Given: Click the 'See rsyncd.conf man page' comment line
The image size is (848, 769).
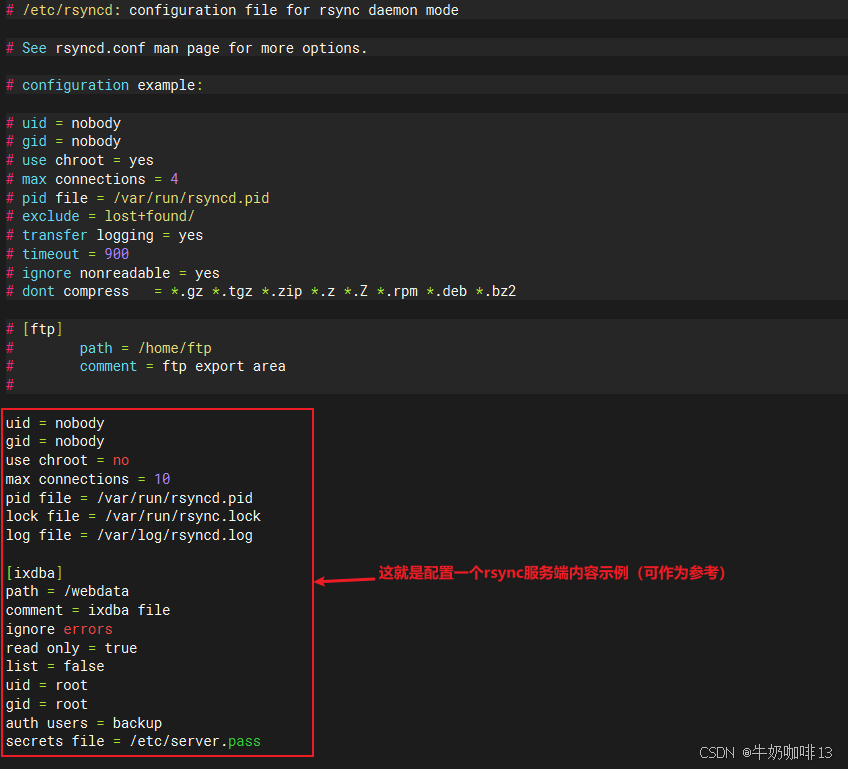Looking at the screenshot, I should pos(187,48).
